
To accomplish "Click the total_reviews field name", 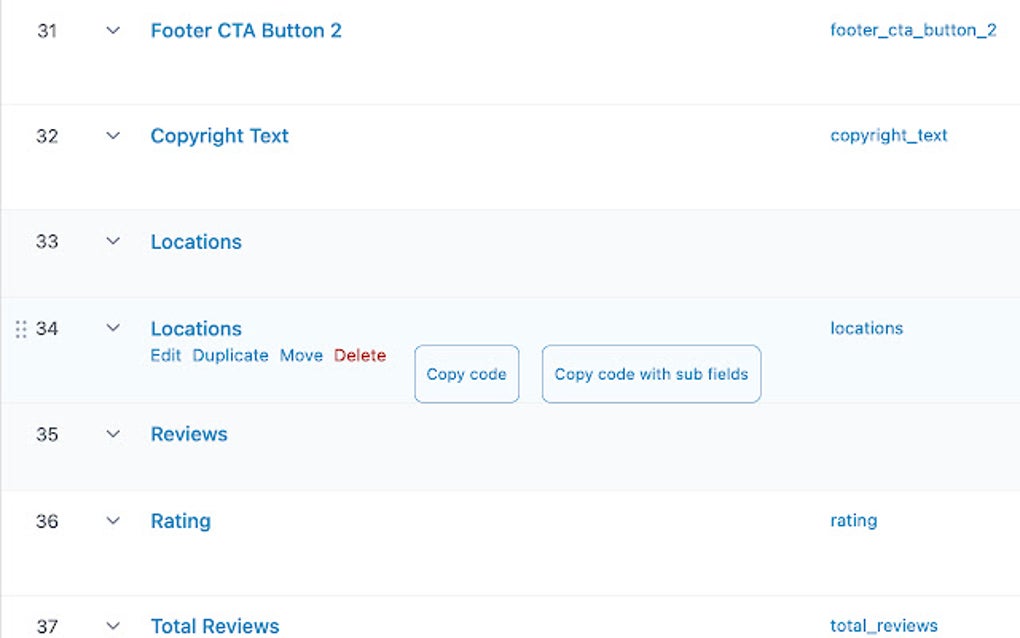I will pyautogui.click(x=885, y=624).
